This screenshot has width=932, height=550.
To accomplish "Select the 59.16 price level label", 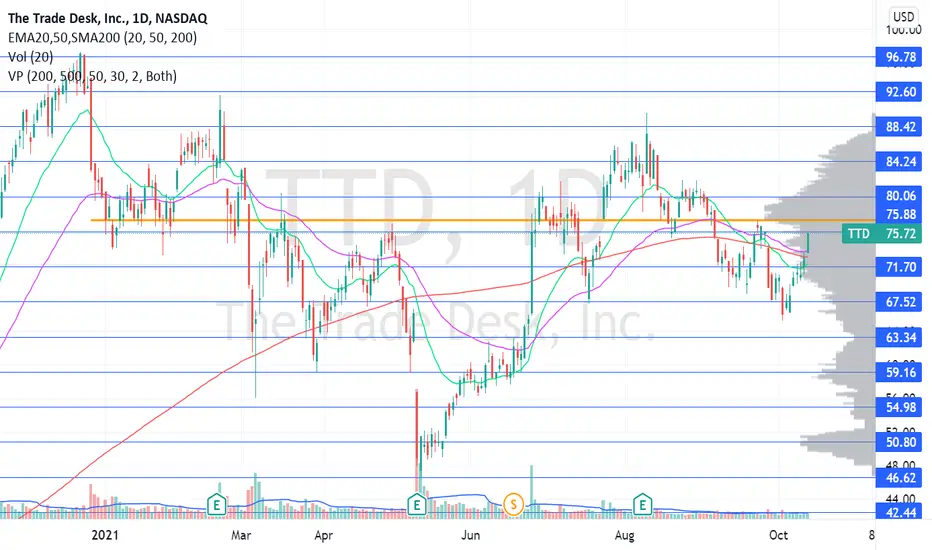I will (x=899, y=372).
